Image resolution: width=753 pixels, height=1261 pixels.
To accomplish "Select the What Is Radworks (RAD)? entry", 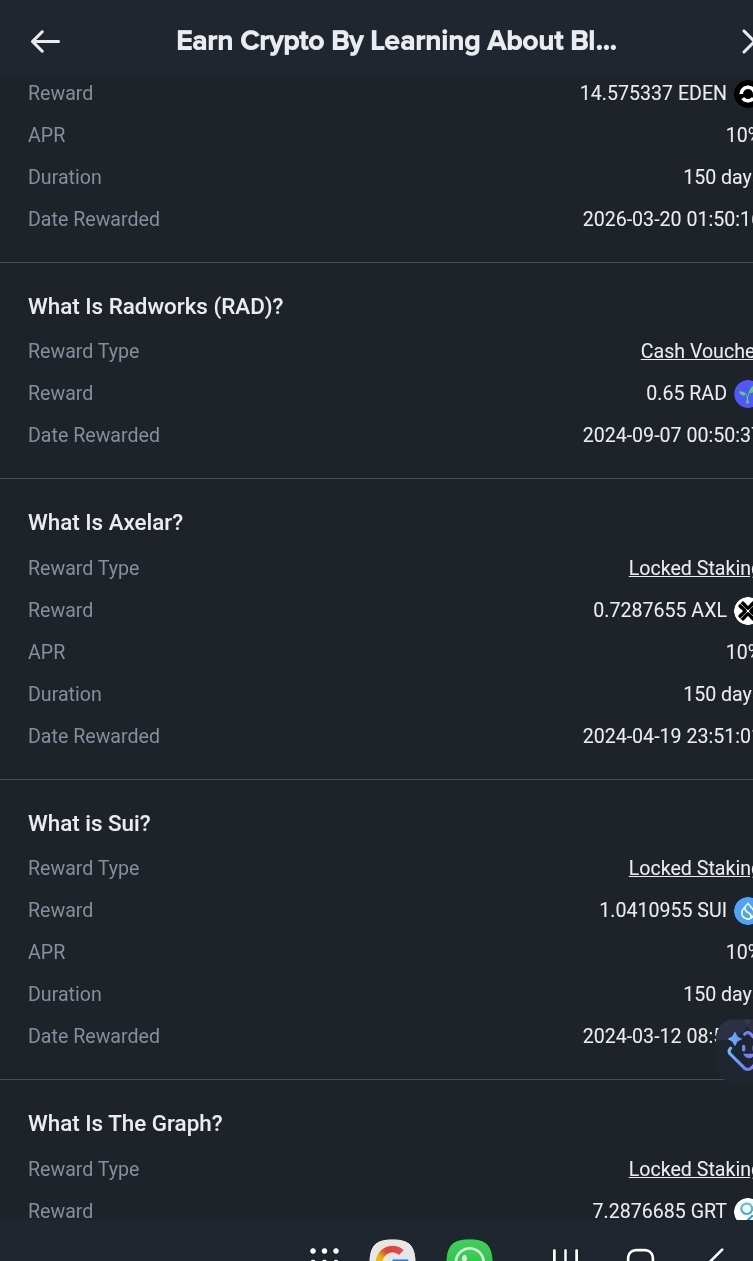I will pos(155,306).
